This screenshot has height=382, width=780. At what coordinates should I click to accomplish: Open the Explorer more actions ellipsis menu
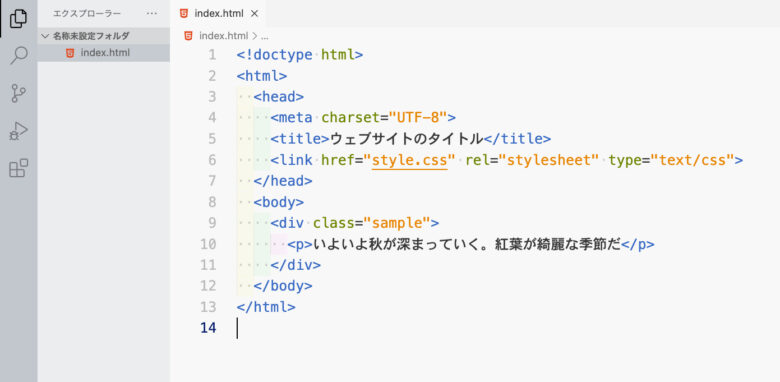pos(152,14)
